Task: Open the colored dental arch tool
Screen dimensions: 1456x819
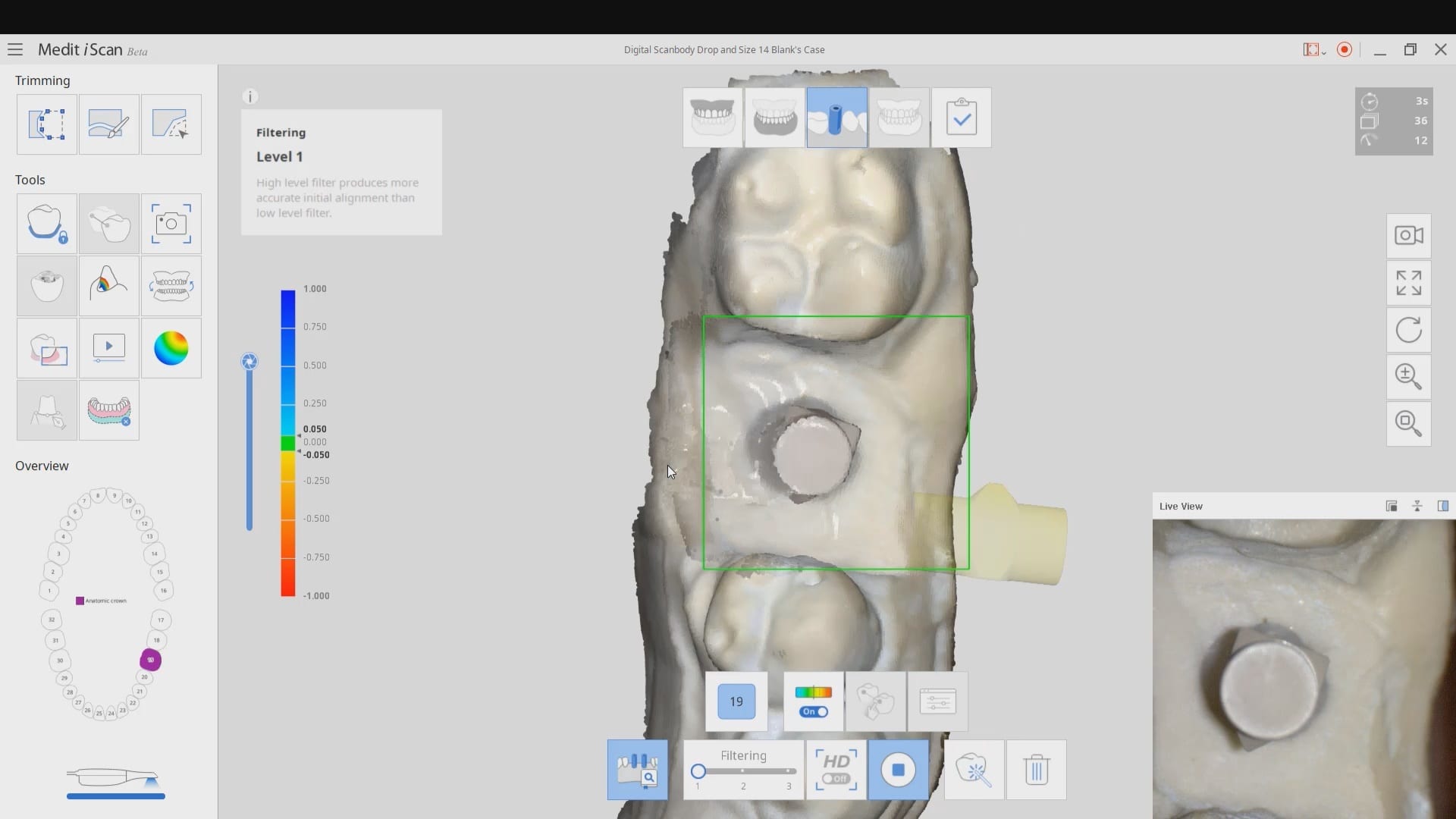Action: pos(109,410)
